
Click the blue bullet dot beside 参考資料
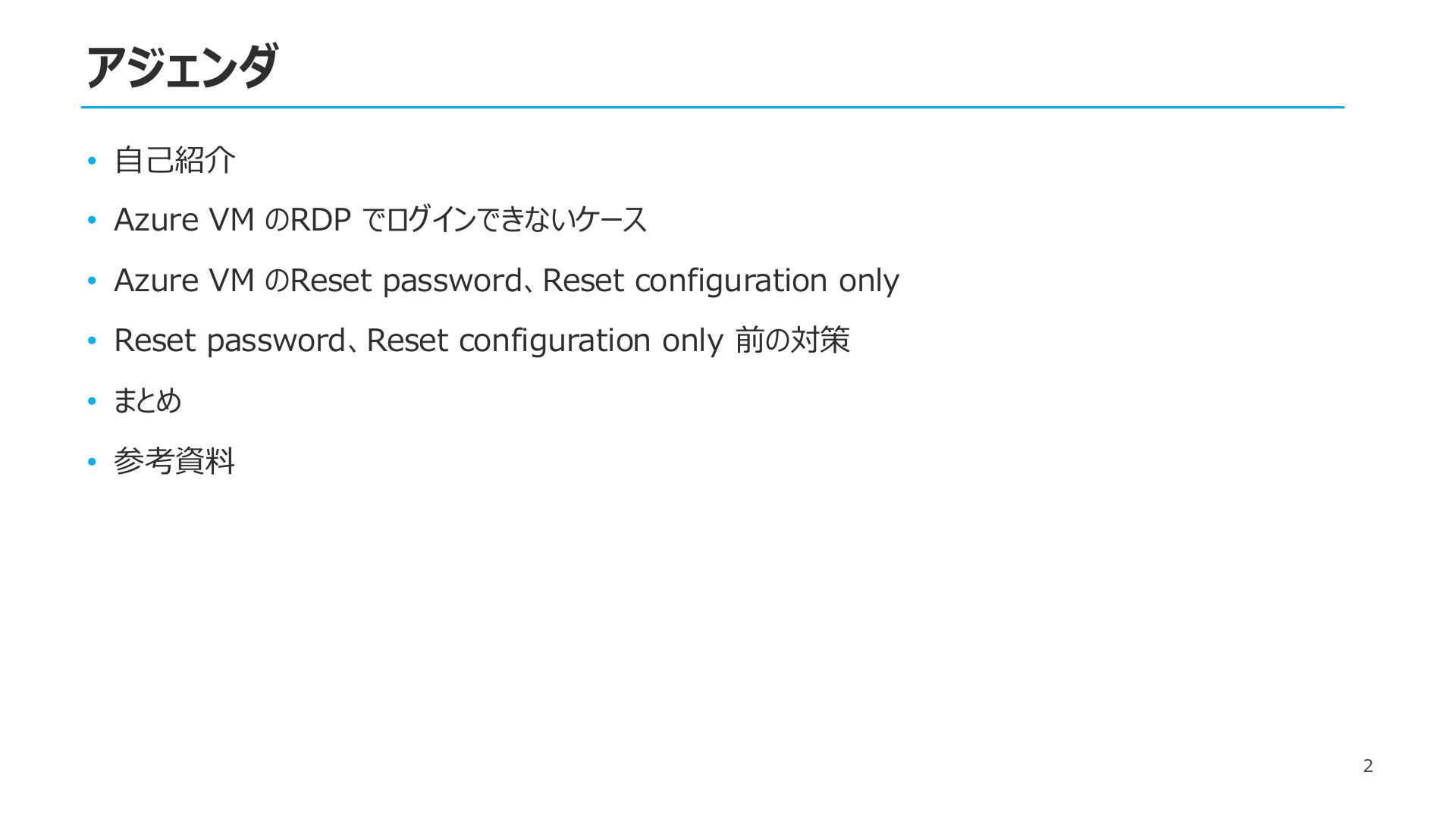coord(92,461)
